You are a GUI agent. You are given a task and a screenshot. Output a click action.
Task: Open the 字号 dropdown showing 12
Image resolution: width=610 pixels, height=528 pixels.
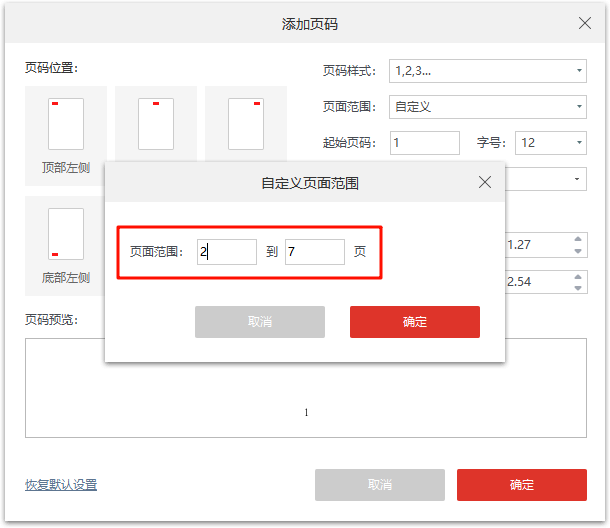click(x=550, y=143)
